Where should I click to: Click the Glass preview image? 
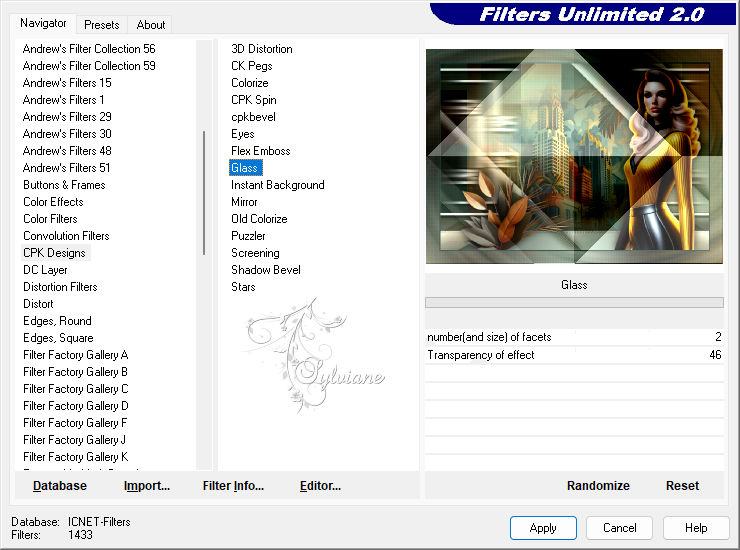pos(574,156)
